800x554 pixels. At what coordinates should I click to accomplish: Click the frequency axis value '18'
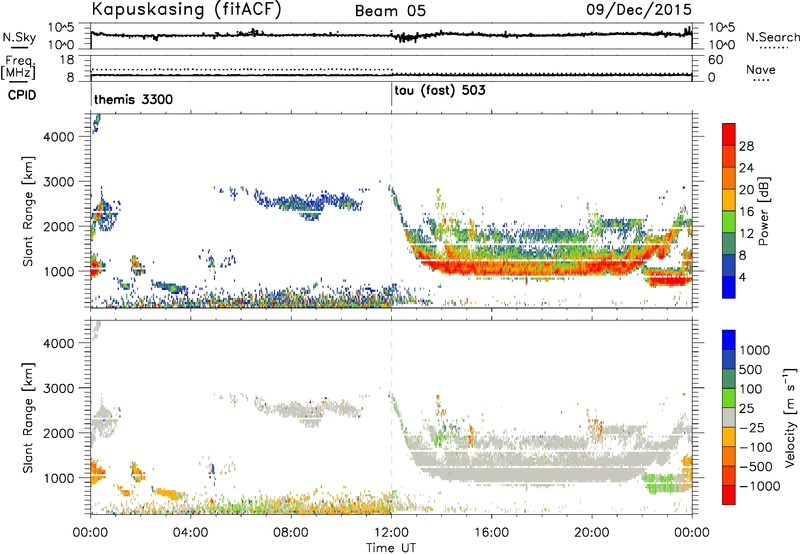click(x=67, y=60)
